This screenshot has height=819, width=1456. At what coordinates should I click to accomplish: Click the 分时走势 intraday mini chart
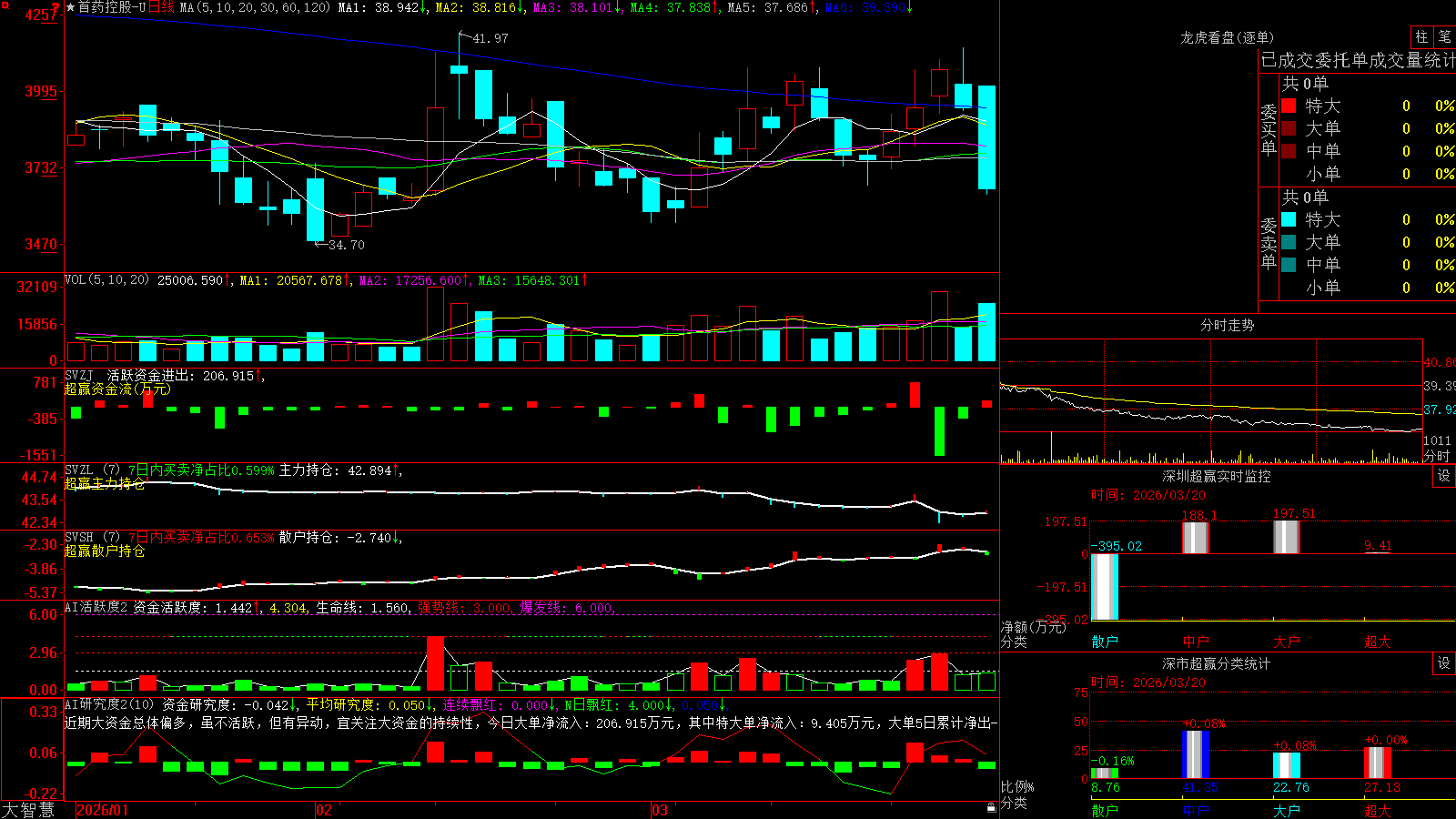[x=1211, y=401]
